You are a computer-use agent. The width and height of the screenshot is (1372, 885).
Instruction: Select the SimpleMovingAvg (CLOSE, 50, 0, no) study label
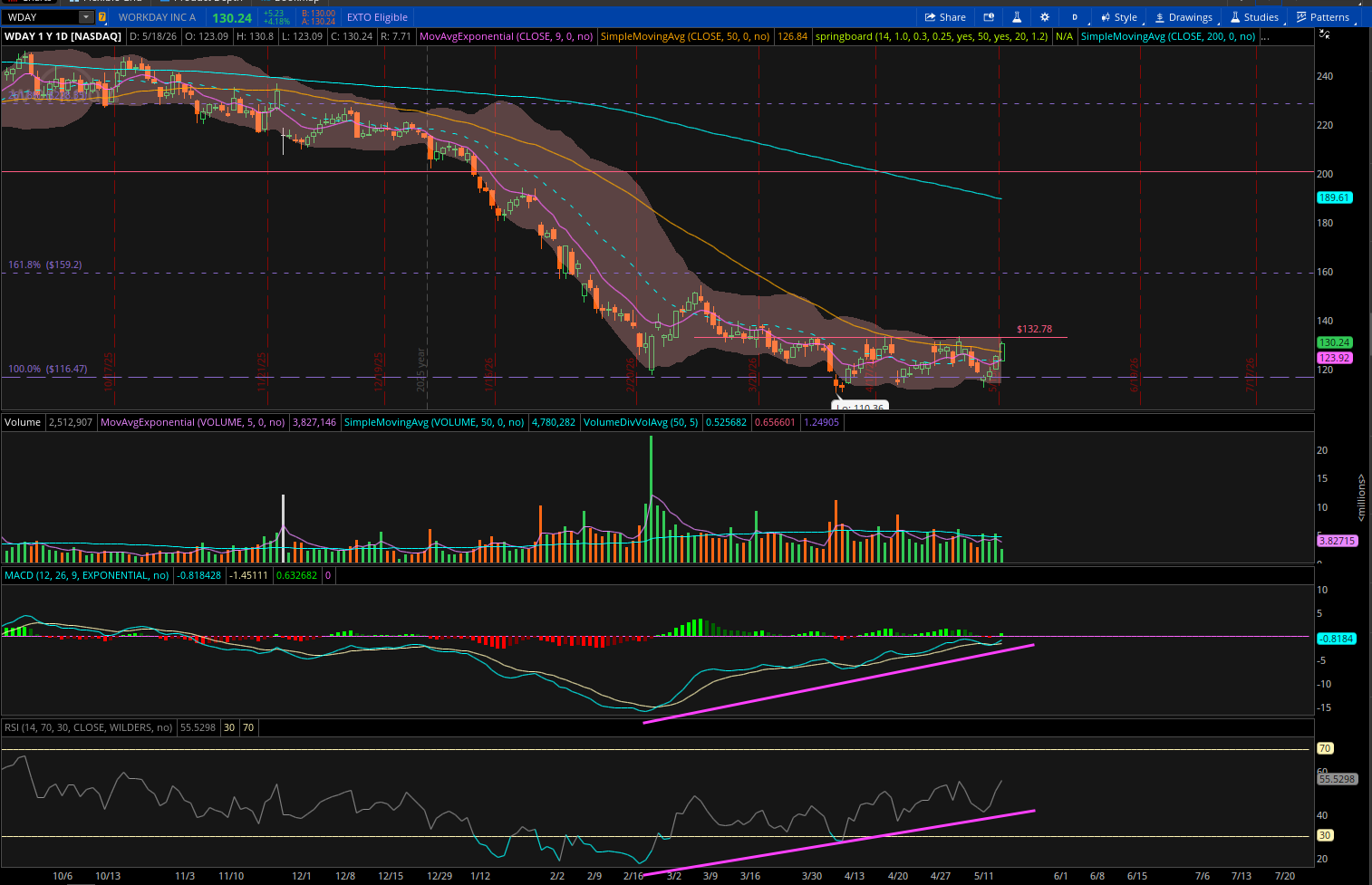[685, 36]
